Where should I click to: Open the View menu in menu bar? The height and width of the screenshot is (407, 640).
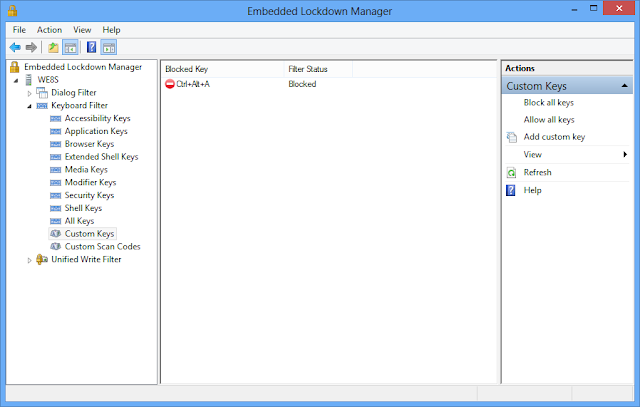point(82,30)
